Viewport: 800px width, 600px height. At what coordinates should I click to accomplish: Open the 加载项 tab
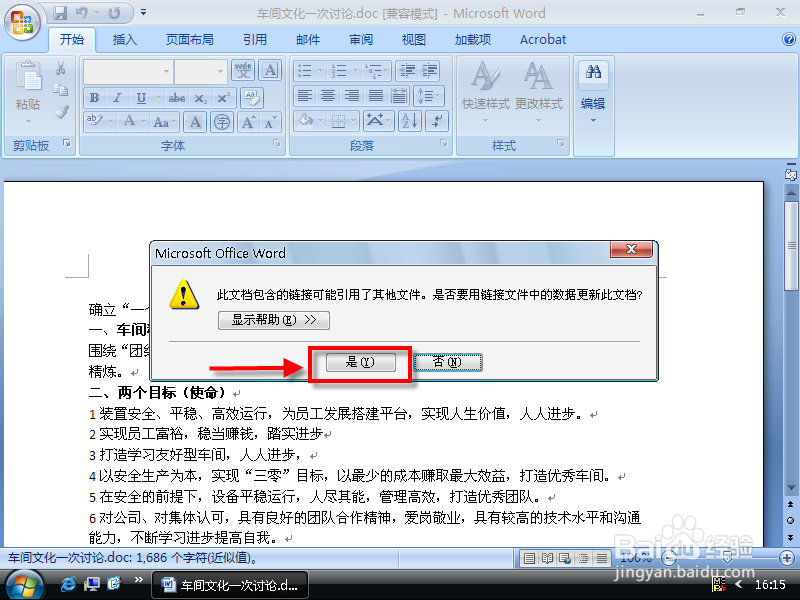click(x=473, y=39)
